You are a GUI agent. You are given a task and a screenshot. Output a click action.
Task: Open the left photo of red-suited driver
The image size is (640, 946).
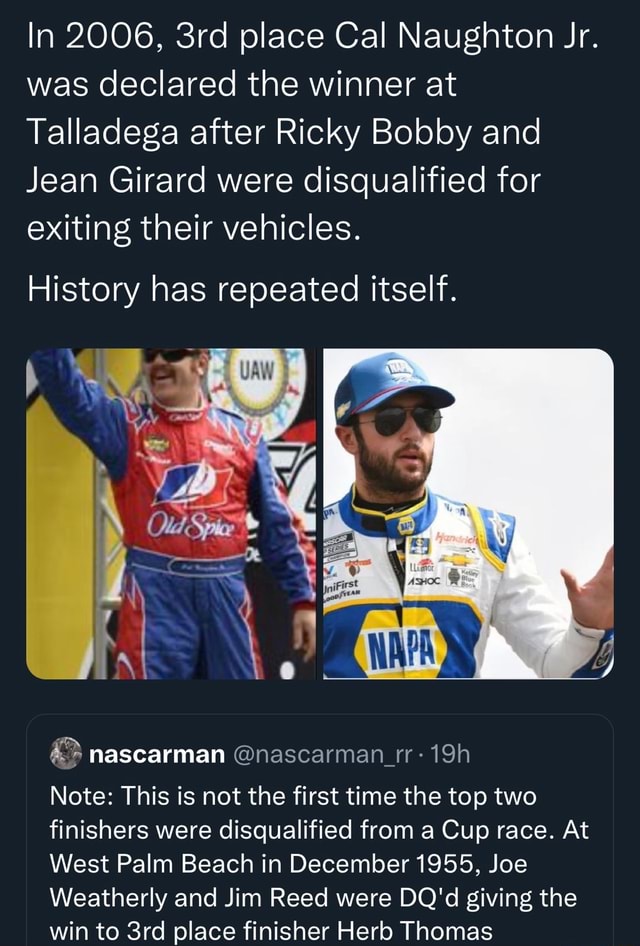tap(170, 514)
